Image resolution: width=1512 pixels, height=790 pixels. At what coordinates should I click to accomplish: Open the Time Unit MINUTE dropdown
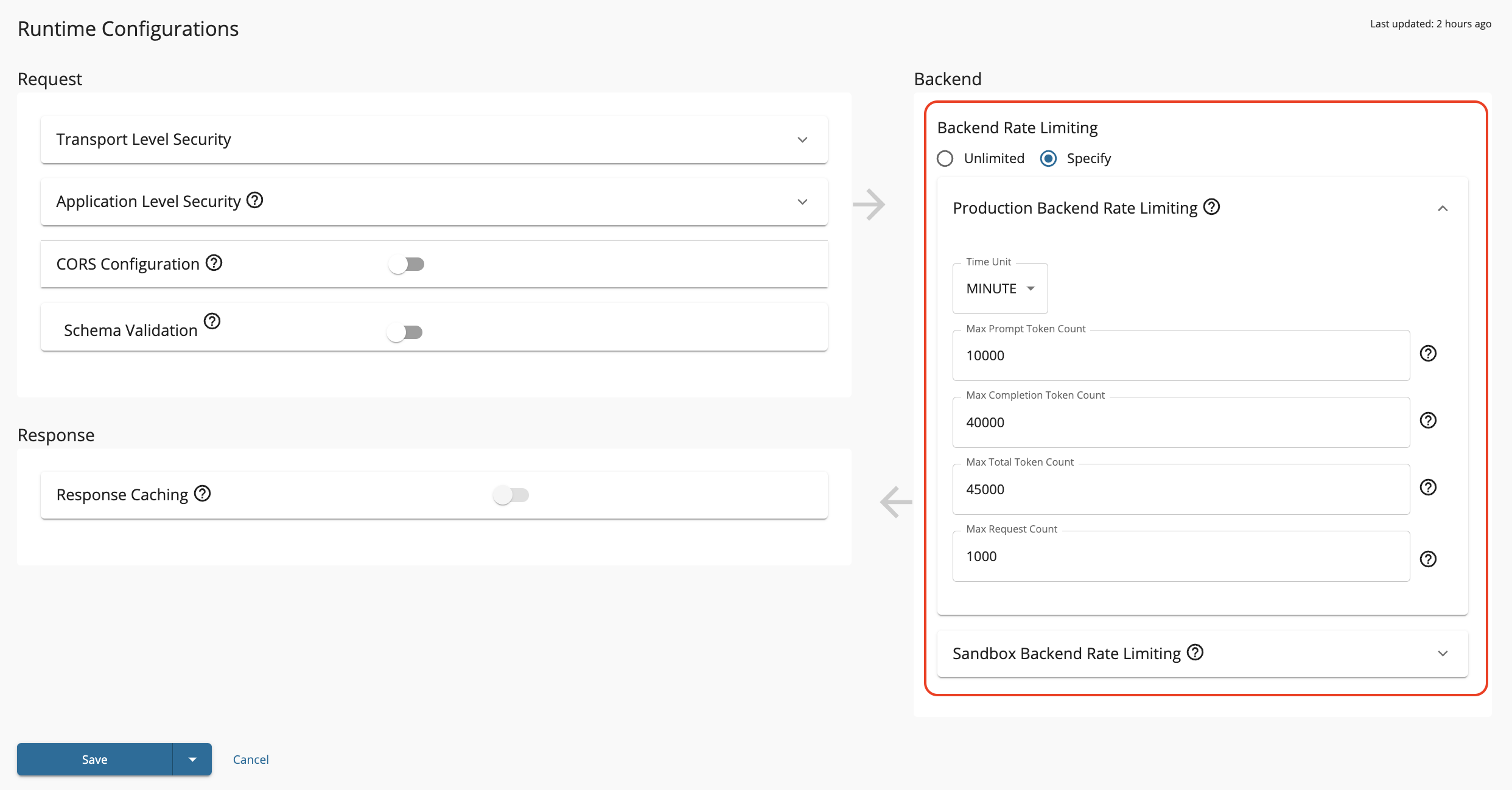pos(999,288)
